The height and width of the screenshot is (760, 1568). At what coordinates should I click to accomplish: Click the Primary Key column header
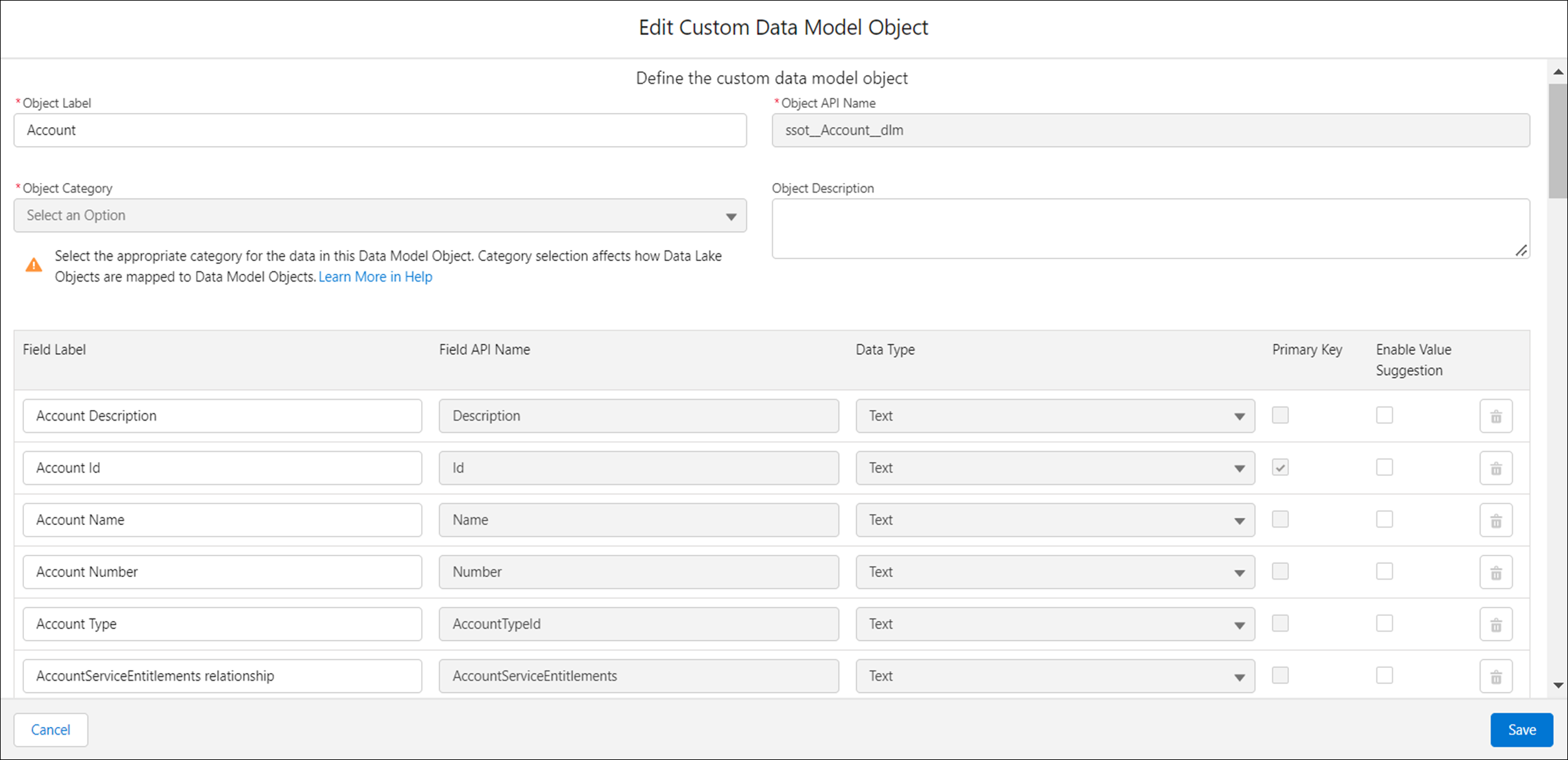(1307, 350)
